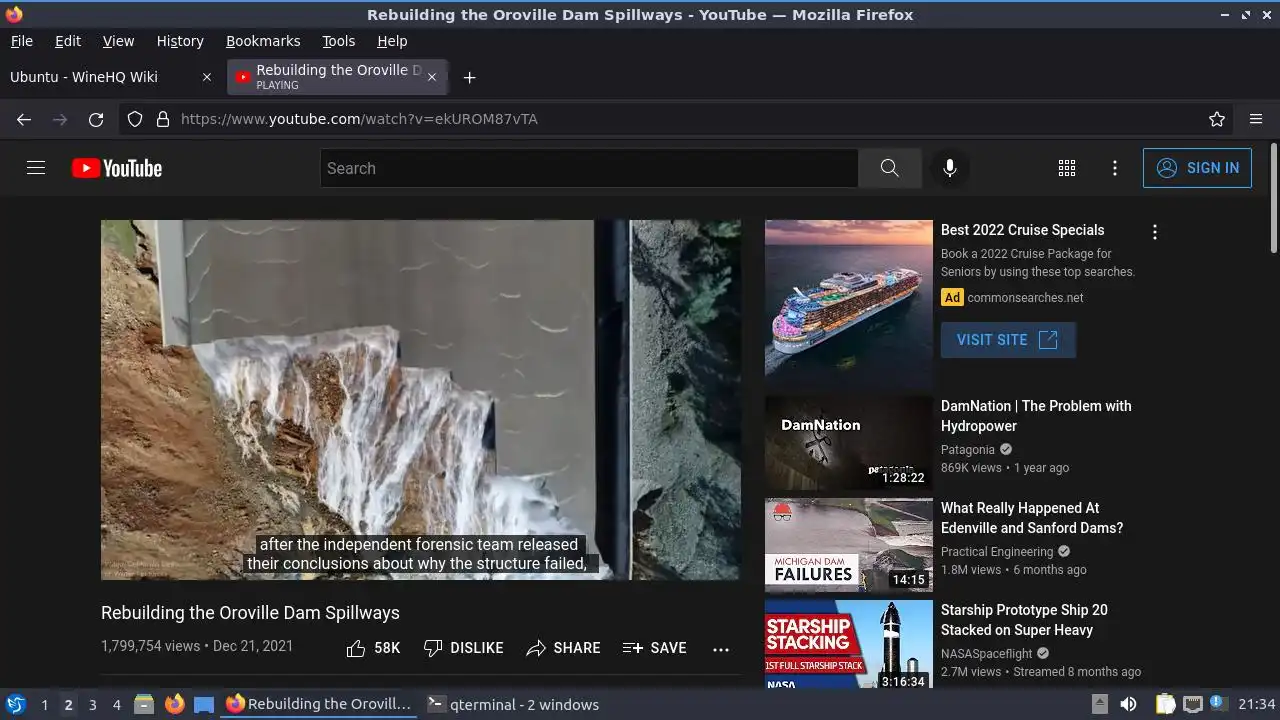Open the Michigan Dam Failures thumbnail

pyautogui.click(x=849, y=545)
